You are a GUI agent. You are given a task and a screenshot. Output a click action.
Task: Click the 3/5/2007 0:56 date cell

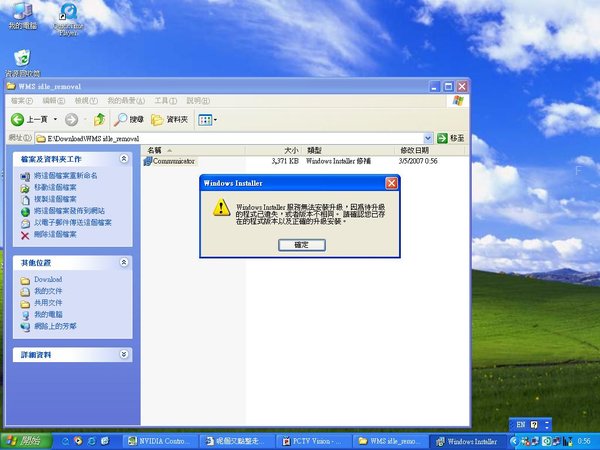[418, 161]
